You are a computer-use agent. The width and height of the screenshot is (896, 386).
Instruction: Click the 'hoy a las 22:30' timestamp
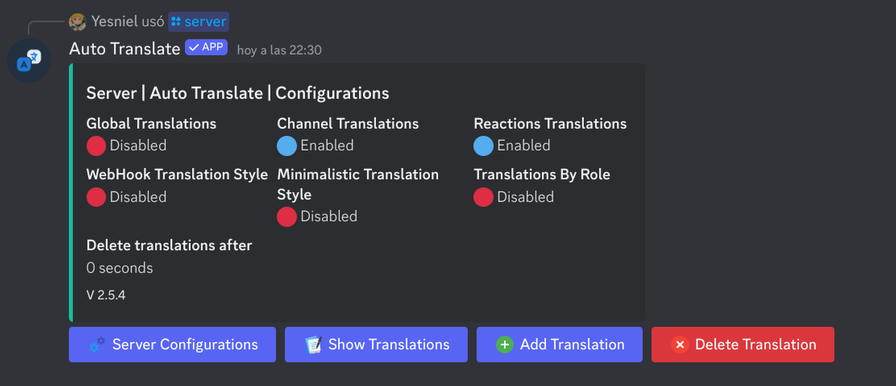279,50
